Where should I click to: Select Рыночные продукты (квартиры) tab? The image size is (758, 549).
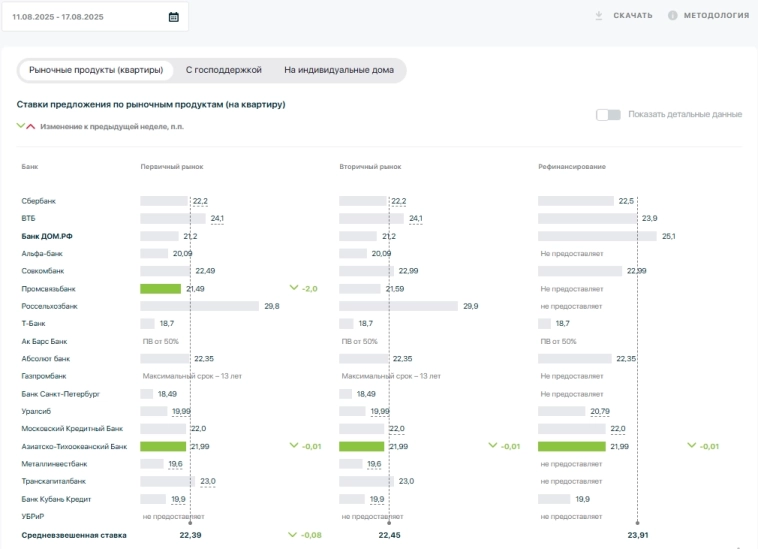[95, 70]
